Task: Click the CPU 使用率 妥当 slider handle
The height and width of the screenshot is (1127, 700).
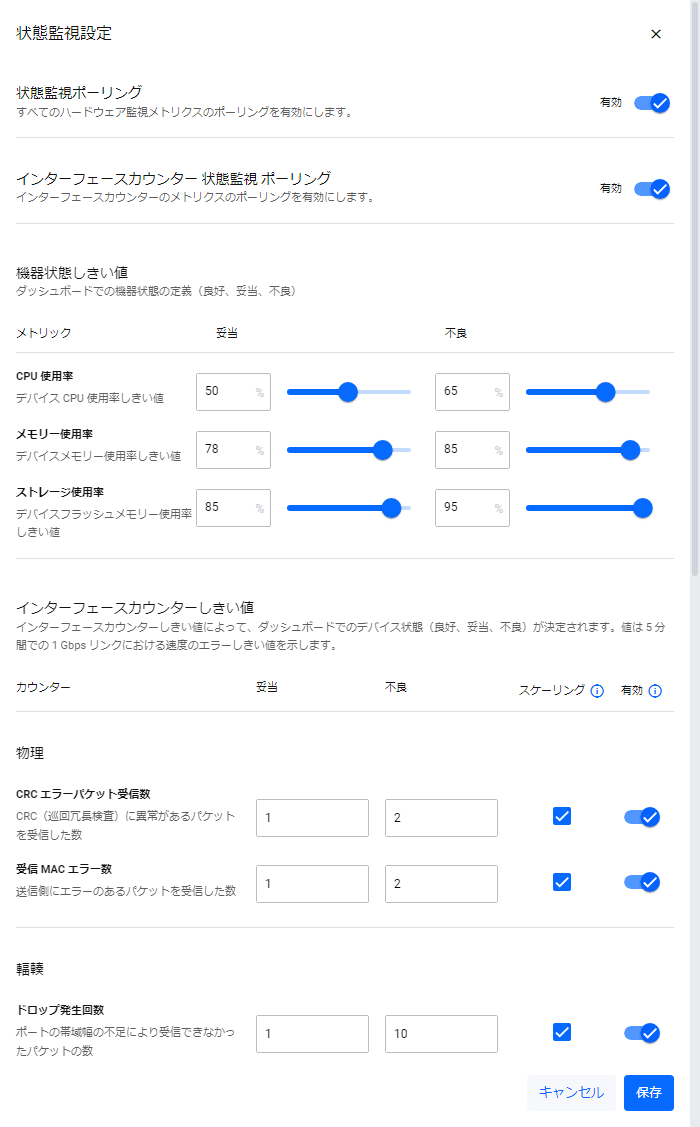Action: point(348,392)
